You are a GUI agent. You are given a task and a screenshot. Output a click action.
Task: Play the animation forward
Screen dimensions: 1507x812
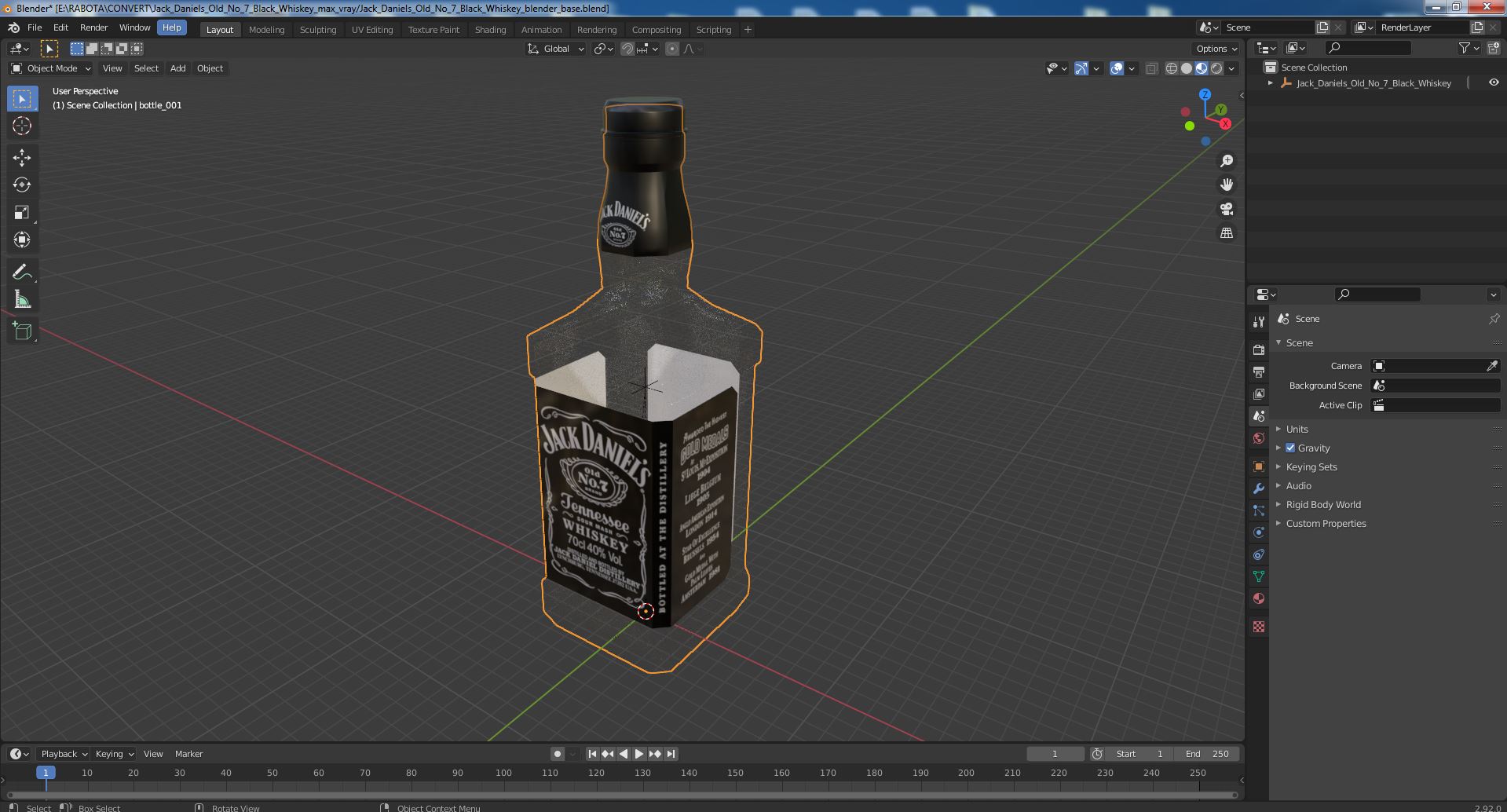639,754
